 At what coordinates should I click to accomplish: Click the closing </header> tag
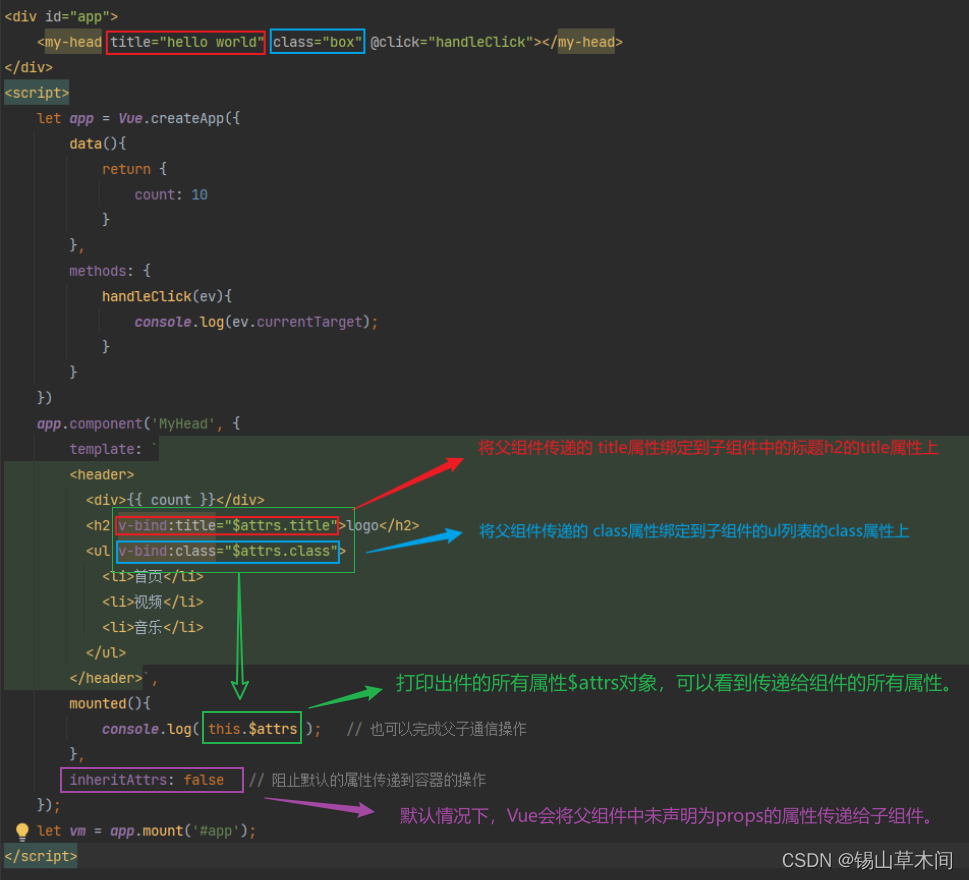click(x=106, y=678)
